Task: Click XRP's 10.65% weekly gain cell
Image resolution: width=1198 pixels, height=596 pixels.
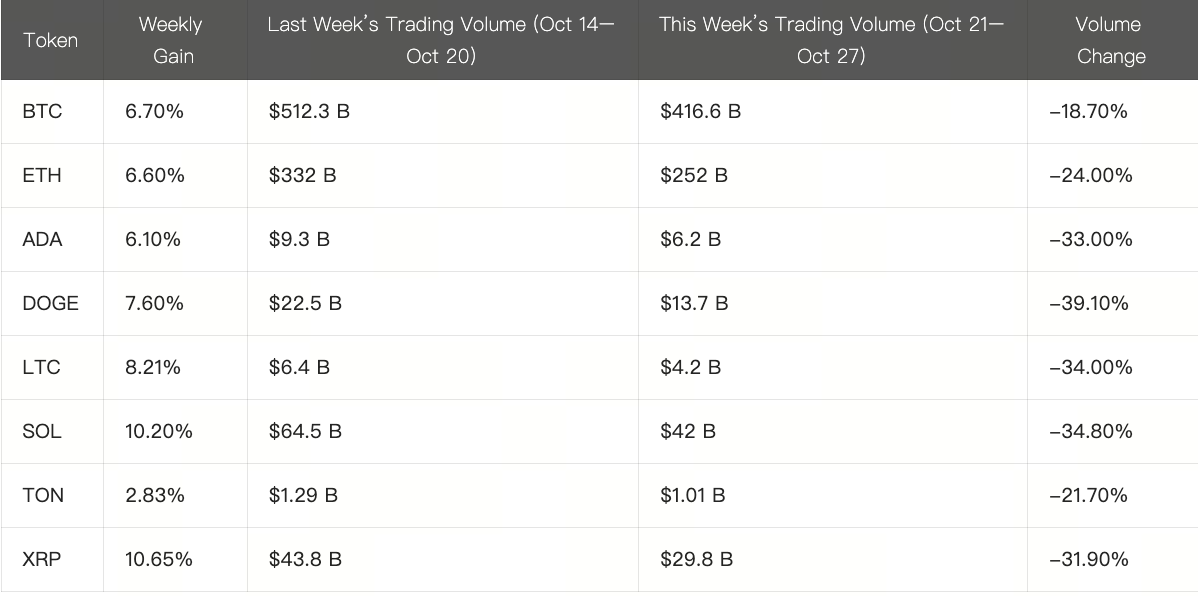Action: pos(159,559)
